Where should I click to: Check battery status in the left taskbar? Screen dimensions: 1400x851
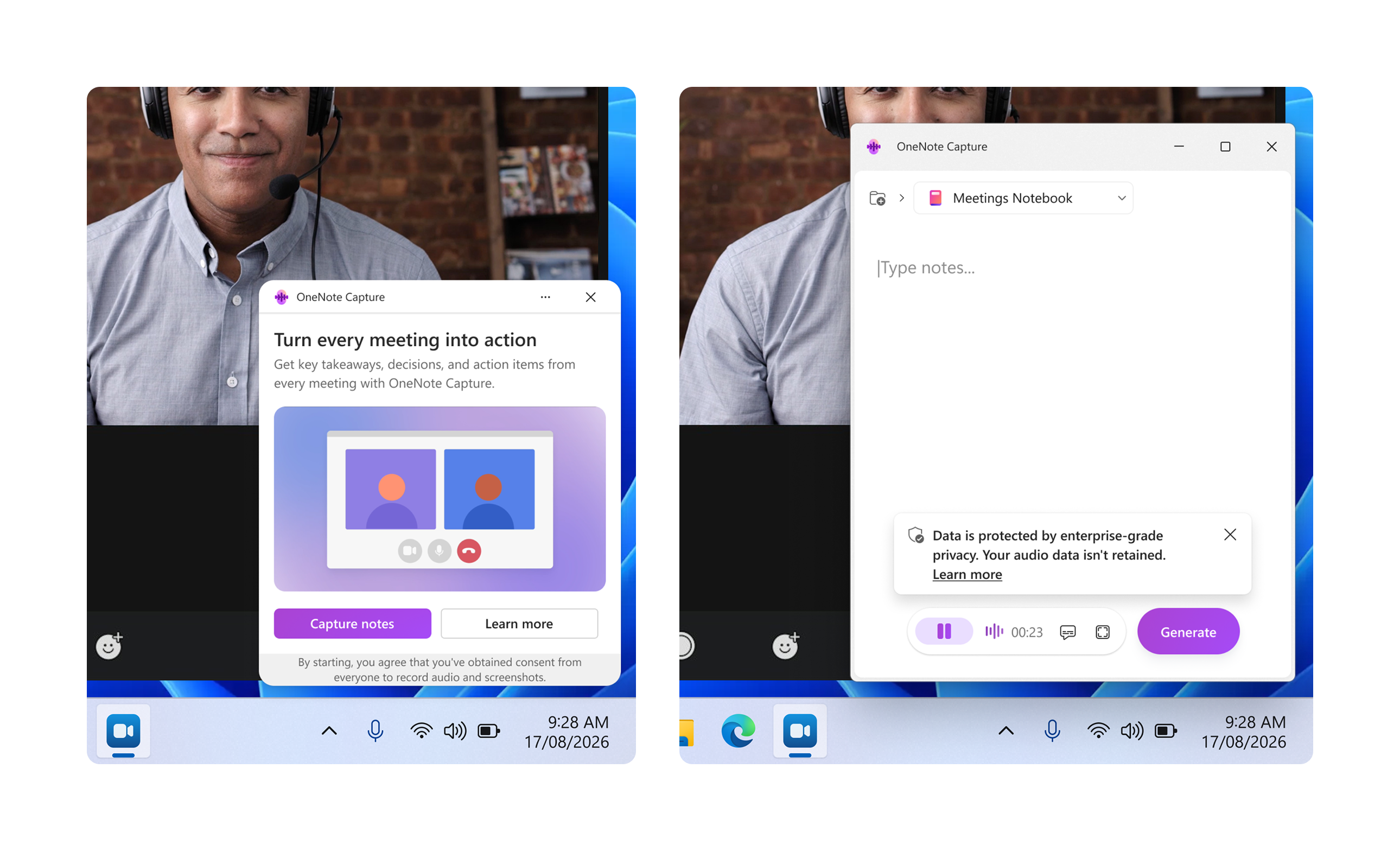tap(488, 731)
